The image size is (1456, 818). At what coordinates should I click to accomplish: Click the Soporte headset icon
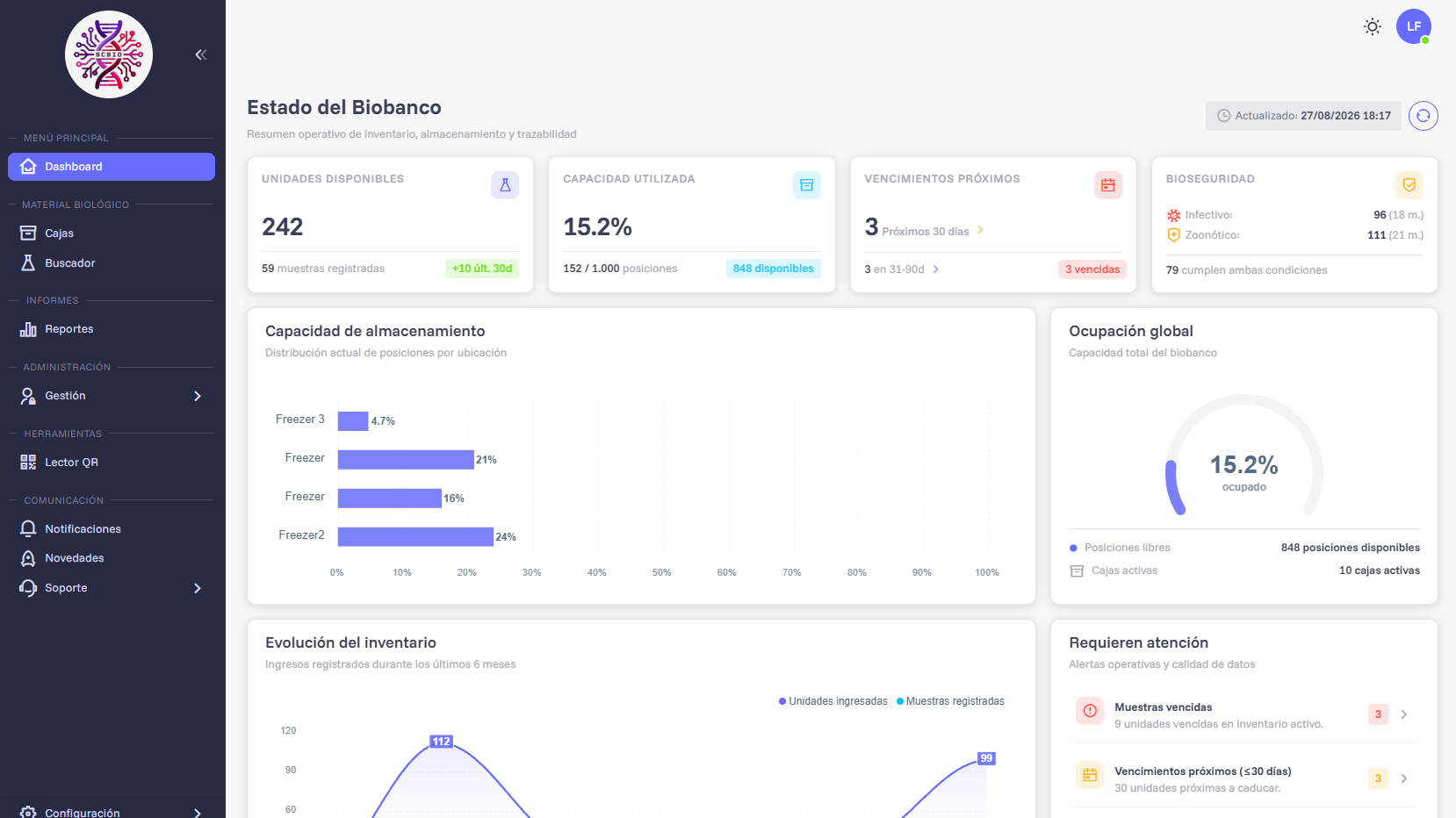[28, 588]
